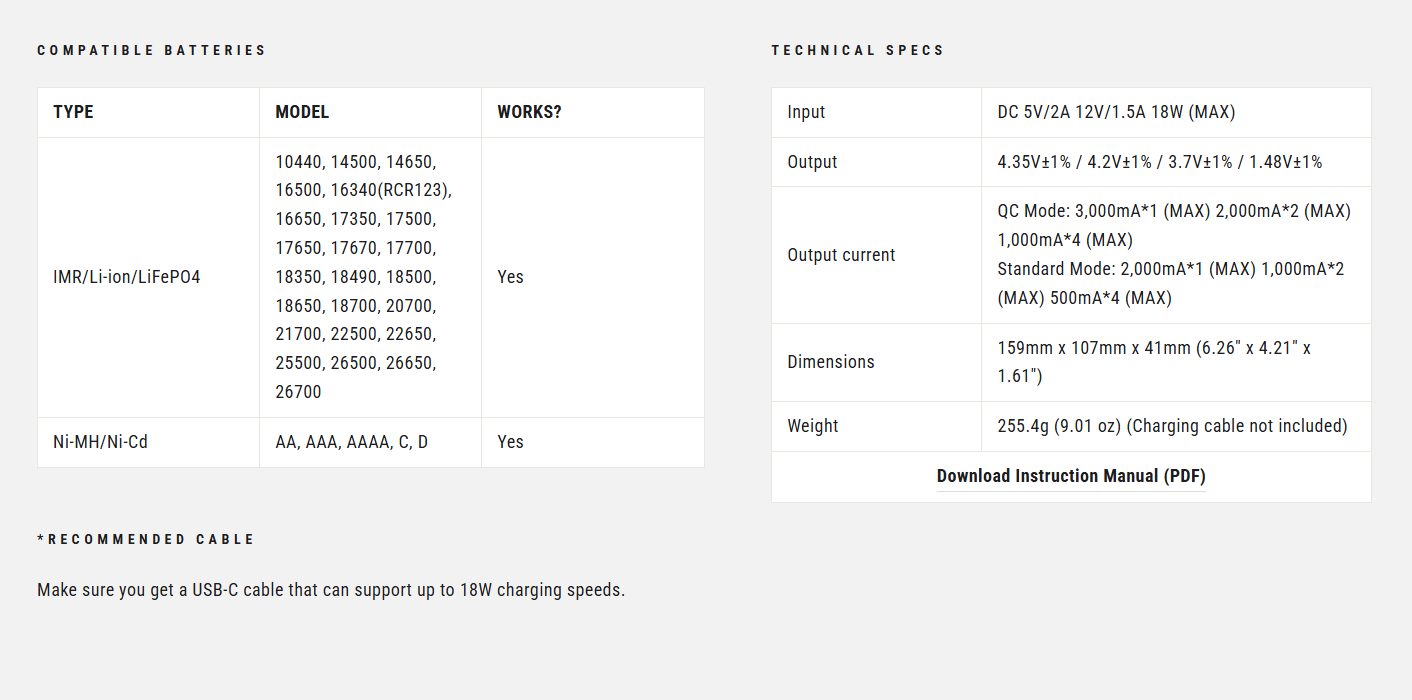Click the QC Mode output current text
The width and height of the screenshot is (1412, 700).
[x=1174, y=226]
